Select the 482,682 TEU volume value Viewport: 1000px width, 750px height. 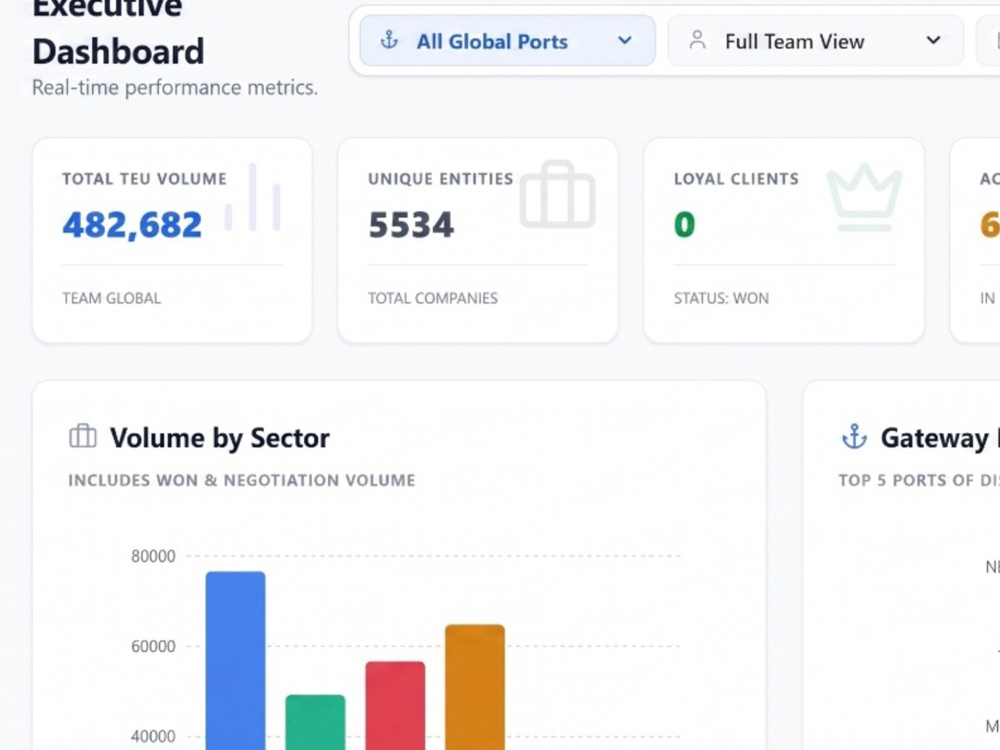132,224
